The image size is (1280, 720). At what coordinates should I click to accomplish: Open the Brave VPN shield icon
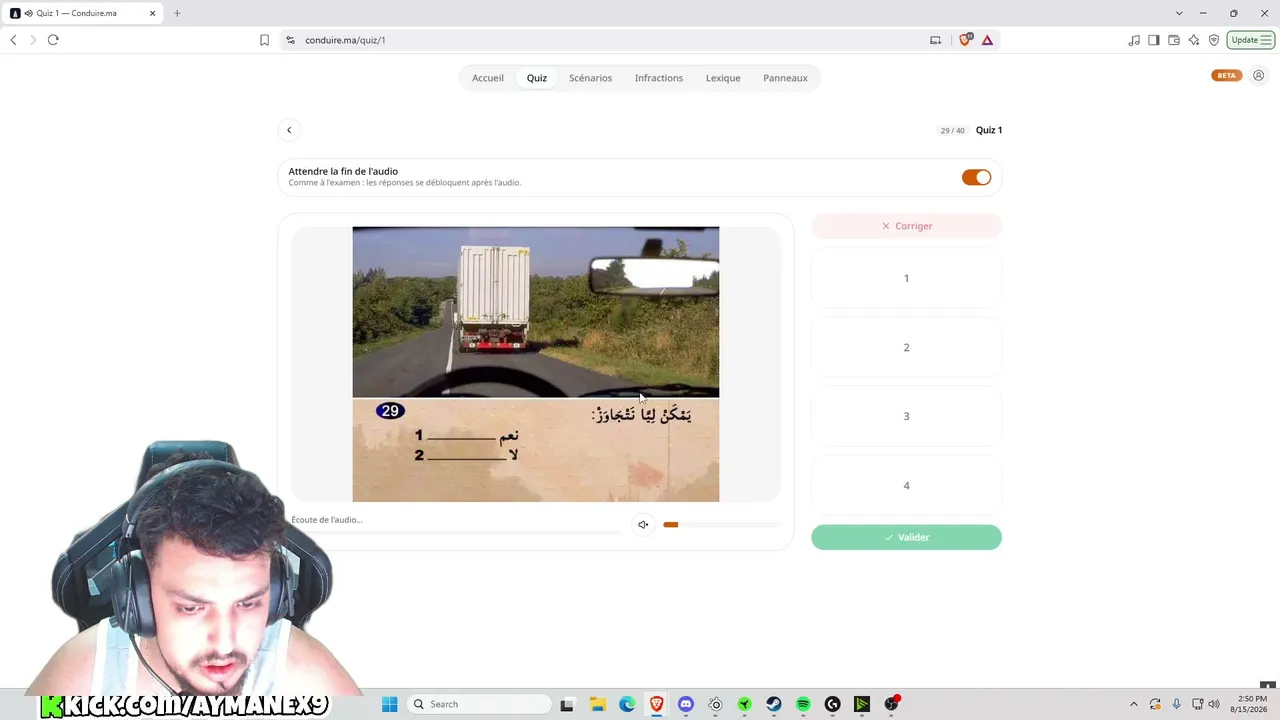click(1213, 40)
